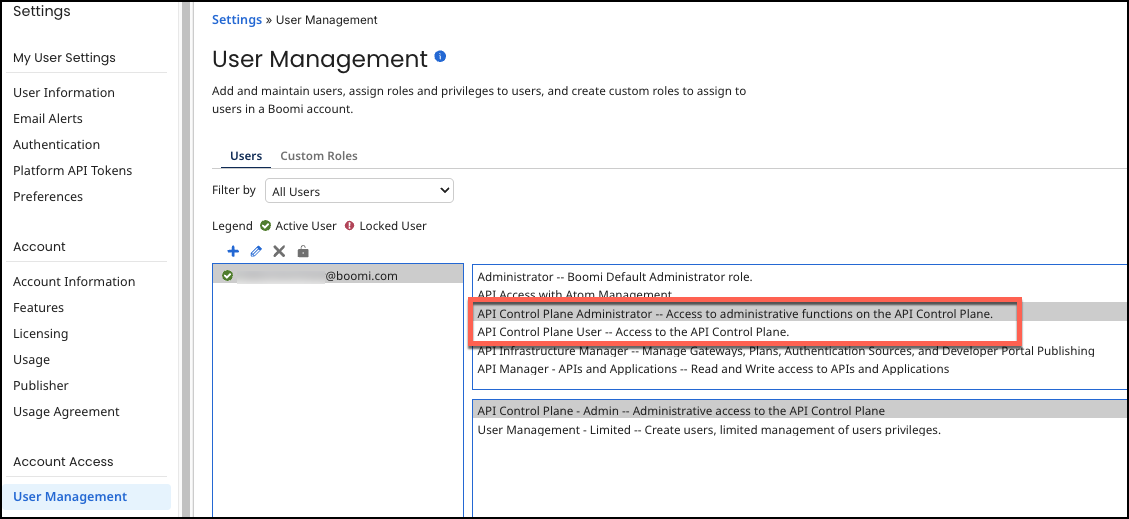Select the API Control Plane Administrator role

[x=734, y=314]
